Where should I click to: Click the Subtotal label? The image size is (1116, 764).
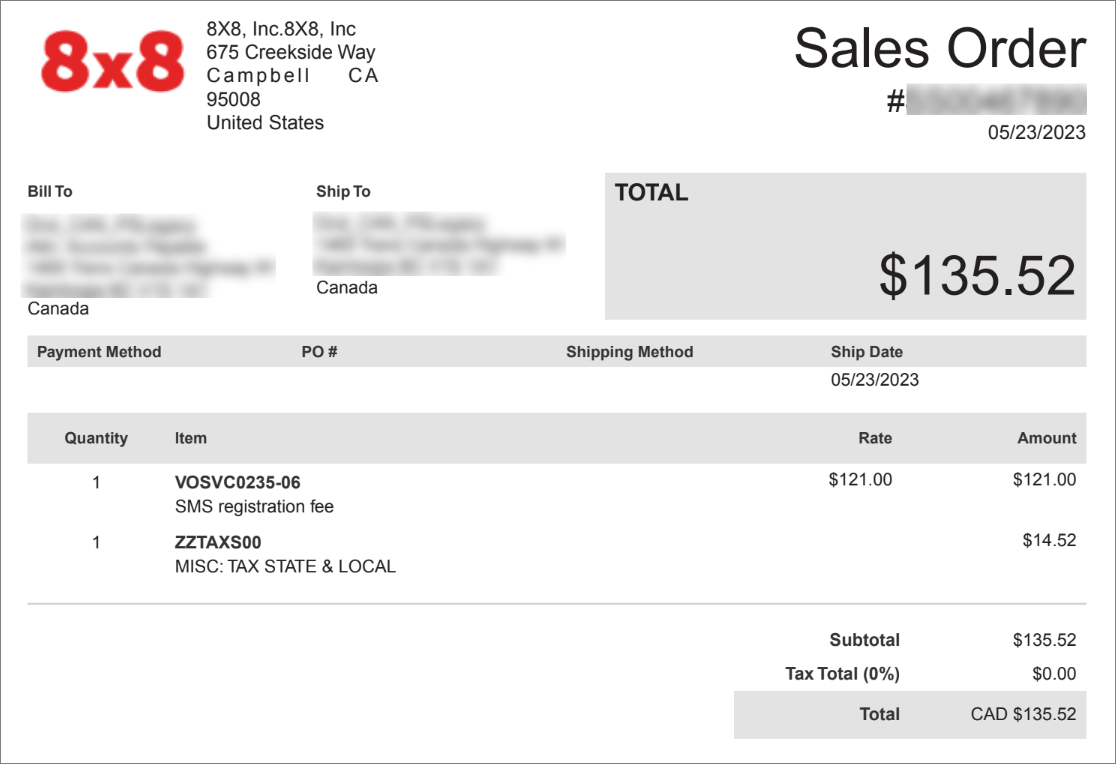click(x=865, y=640)
